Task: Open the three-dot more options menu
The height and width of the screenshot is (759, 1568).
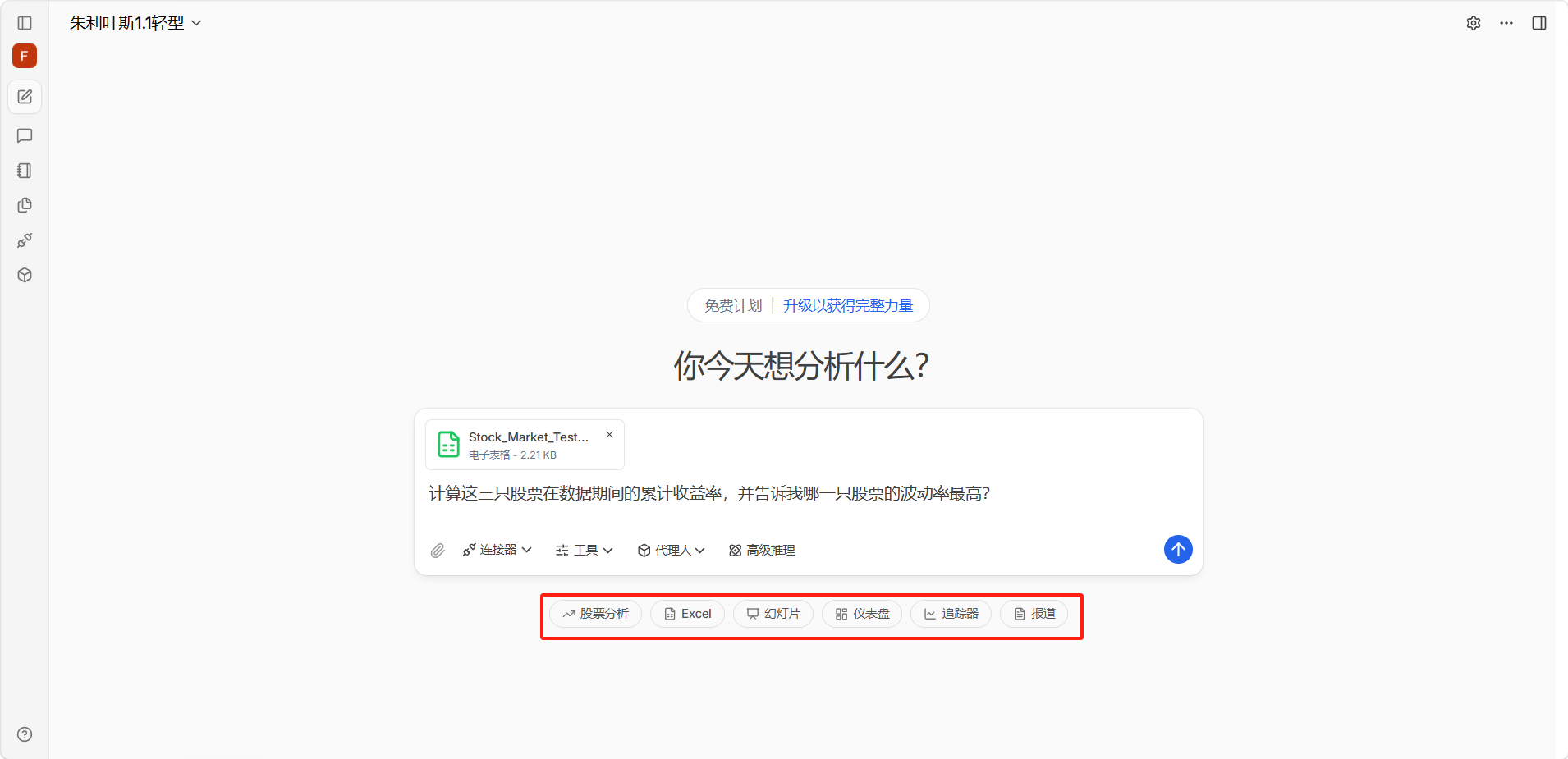Action: (1506, 23)
